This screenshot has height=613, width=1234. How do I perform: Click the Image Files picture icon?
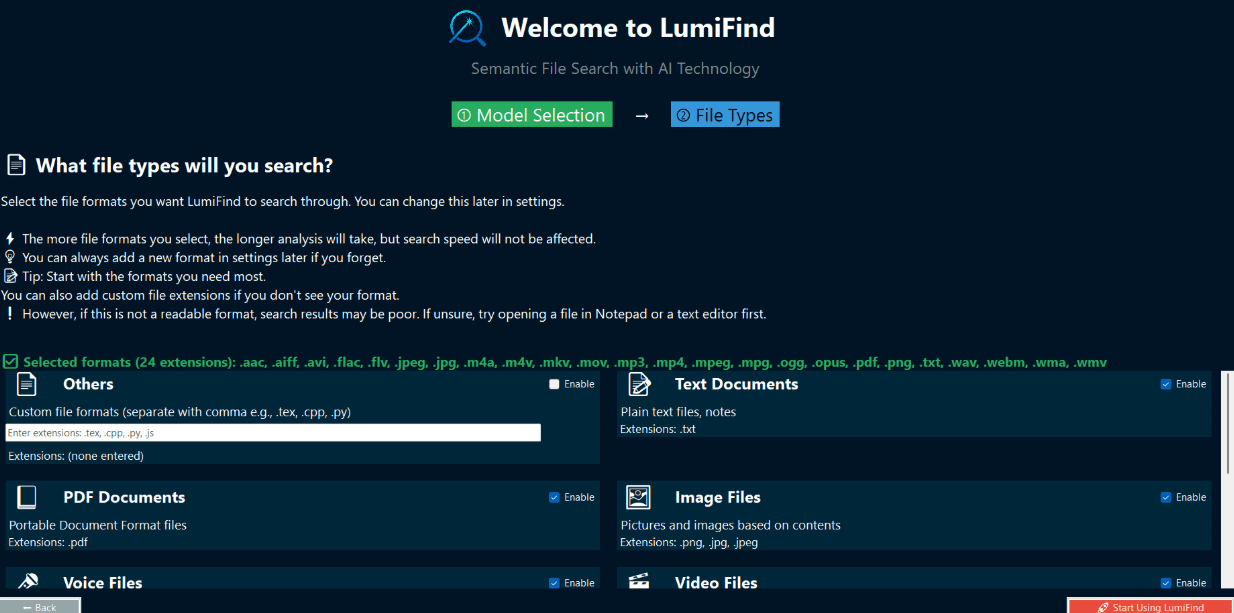(639, 497)
